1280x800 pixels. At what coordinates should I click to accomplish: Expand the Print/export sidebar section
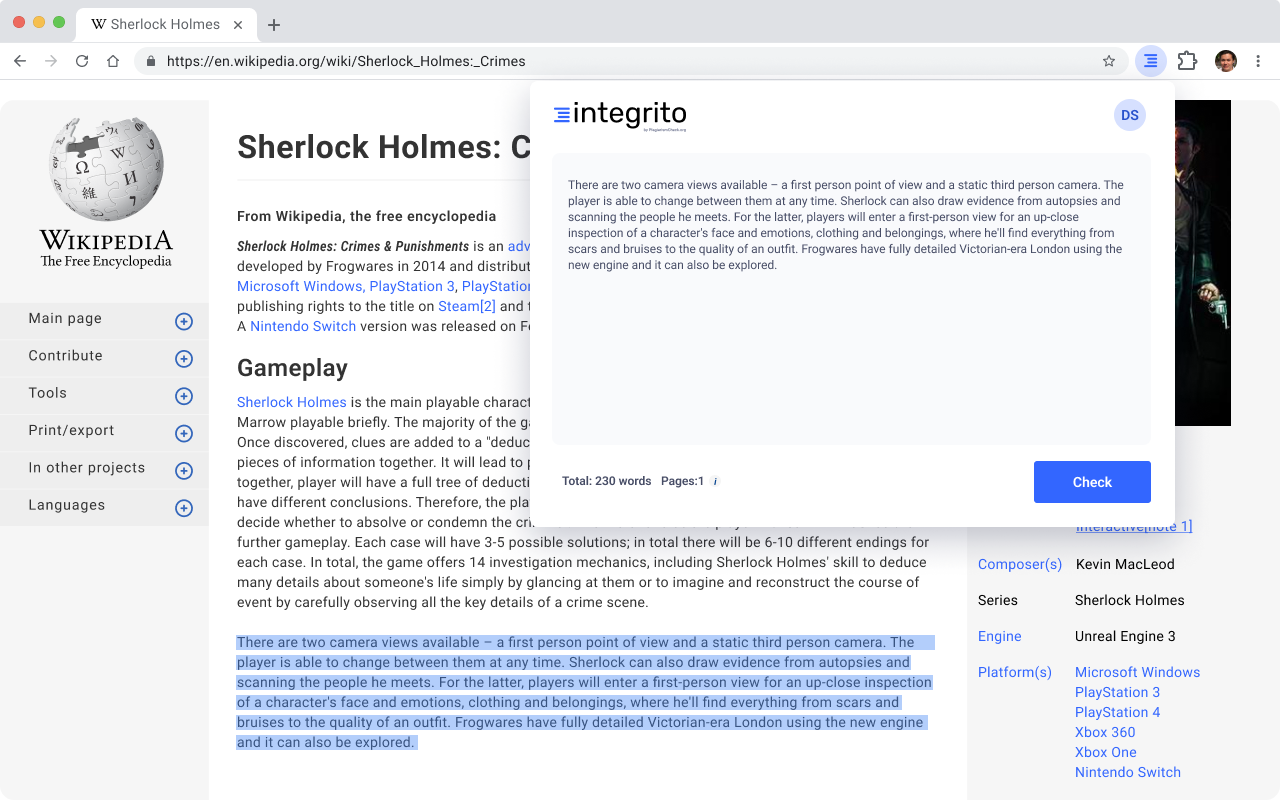[184, 433]
